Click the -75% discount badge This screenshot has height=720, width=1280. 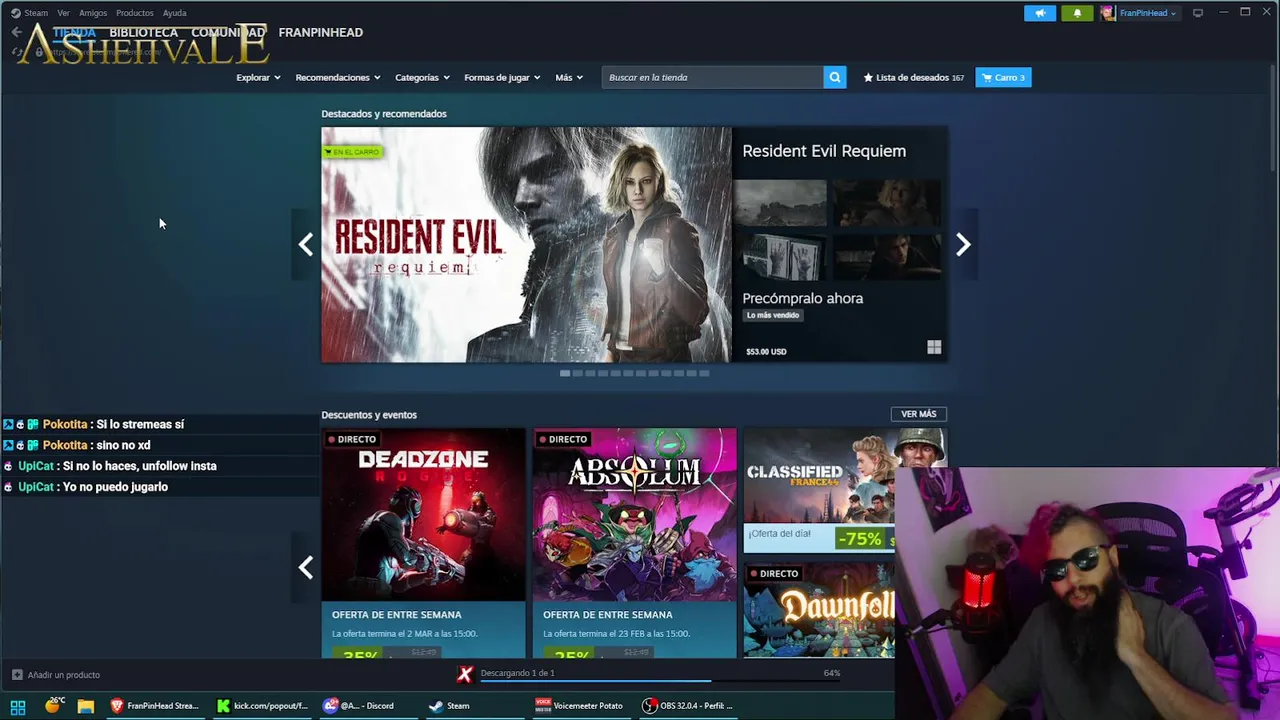click(x=862, y=539)
